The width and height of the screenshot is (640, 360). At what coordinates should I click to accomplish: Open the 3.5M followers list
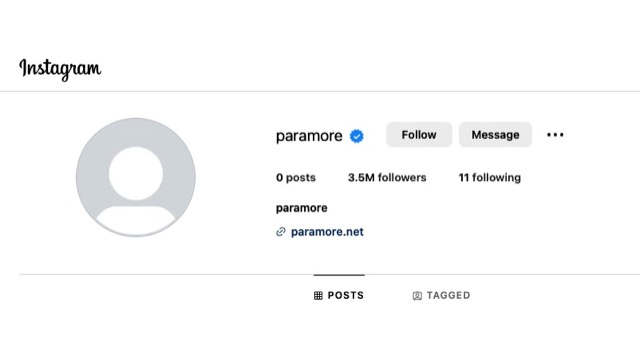pyautogui.click(x=387, y=178)
